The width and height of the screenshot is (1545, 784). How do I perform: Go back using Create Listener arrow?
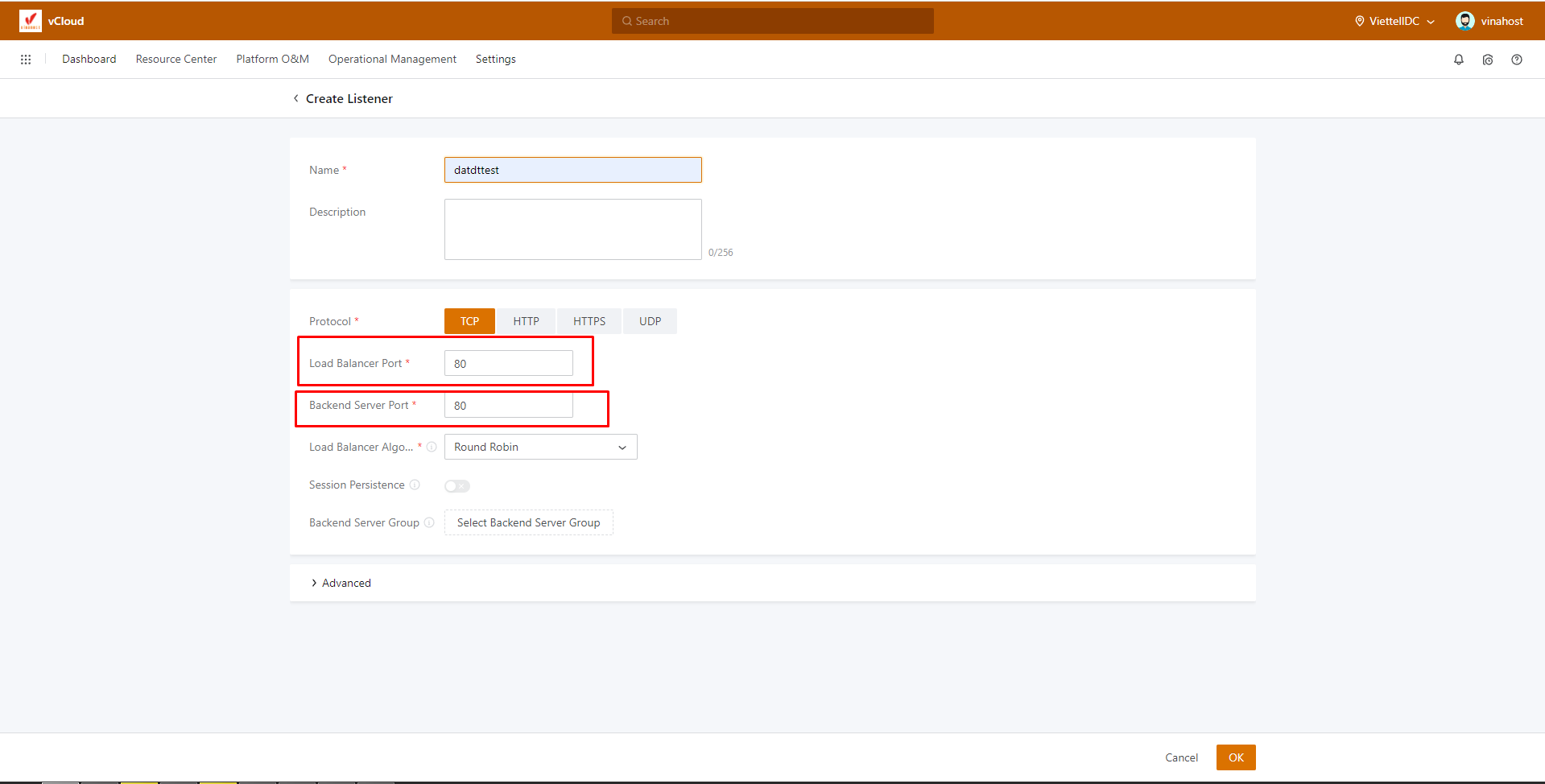point(296,98)
